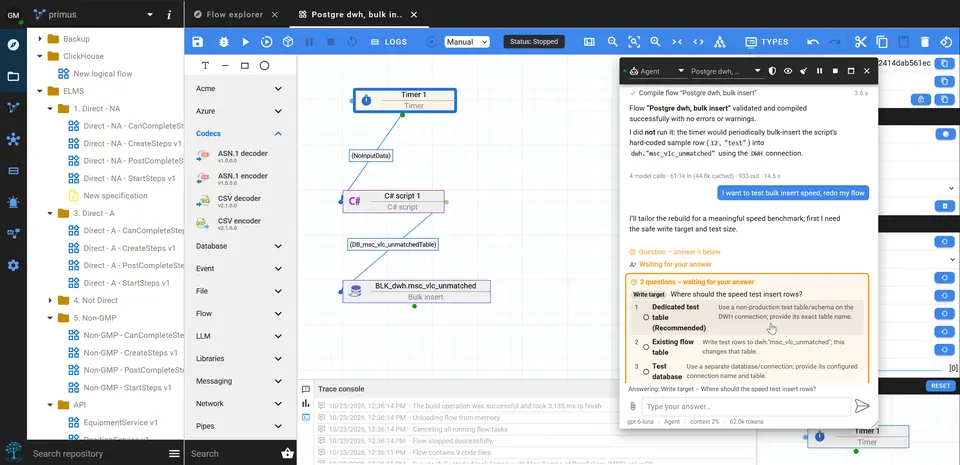Click the auto-layout hierarchy icon
The image size is (960, 465).
coord(719,42)
